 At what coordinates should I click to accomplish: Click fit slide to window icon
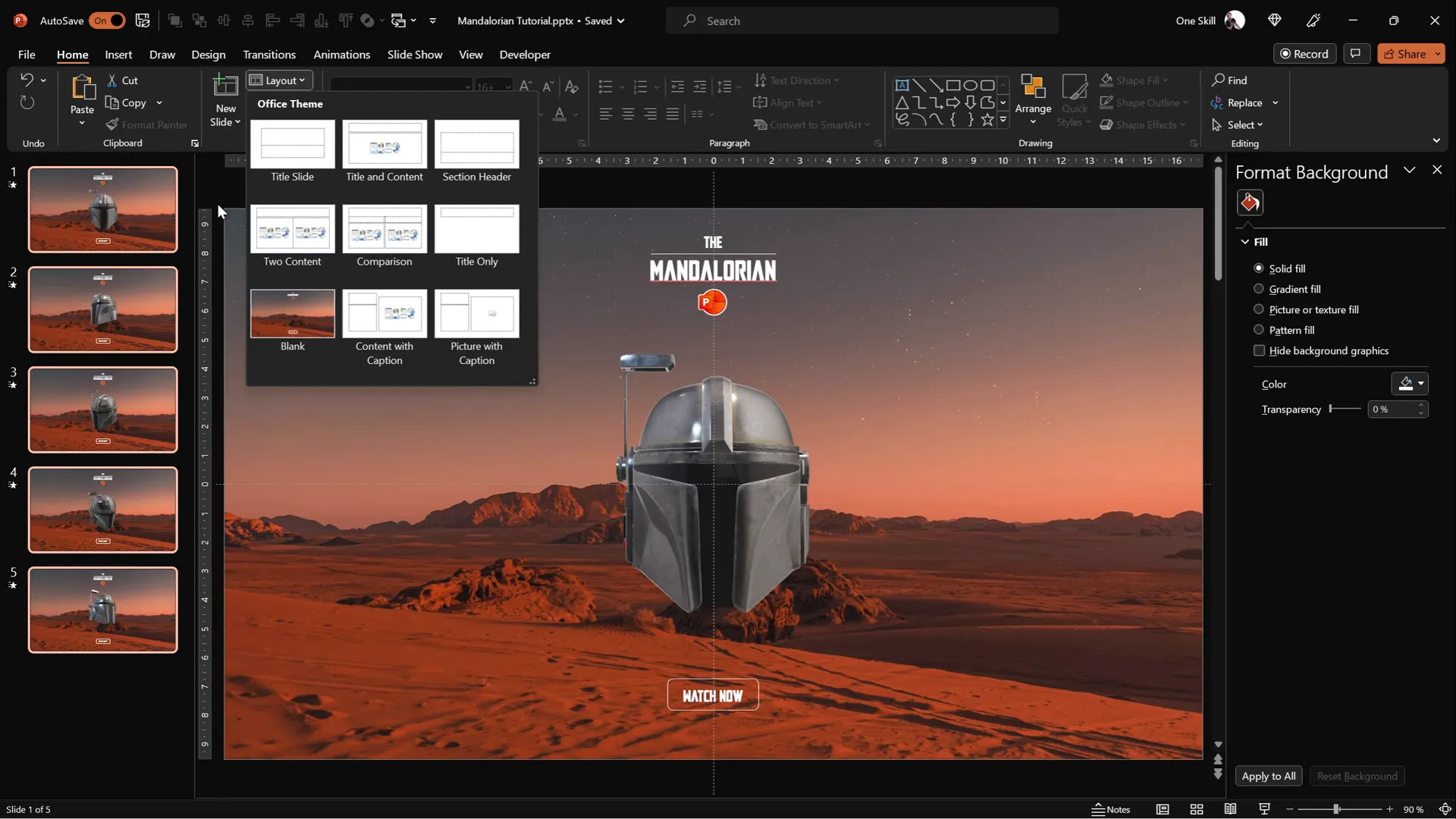[x=1445, y=809]
